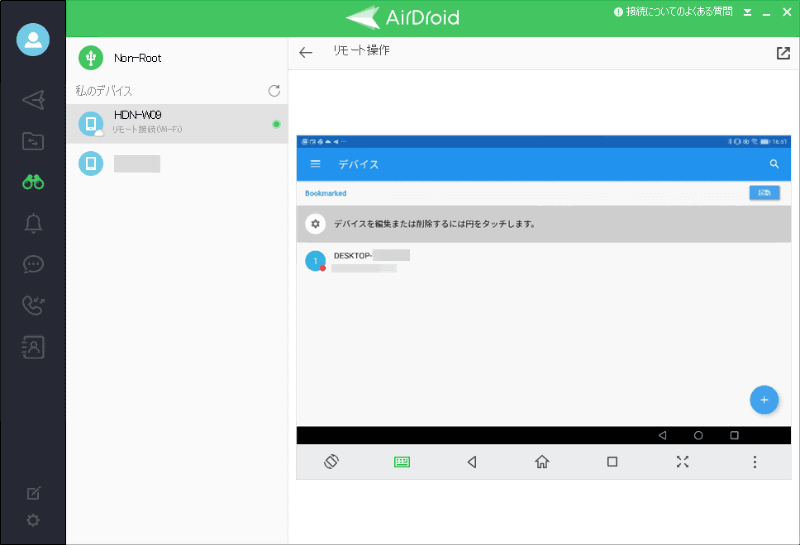
Task: Tap the floating plus add button
Action: pos(764,400)
